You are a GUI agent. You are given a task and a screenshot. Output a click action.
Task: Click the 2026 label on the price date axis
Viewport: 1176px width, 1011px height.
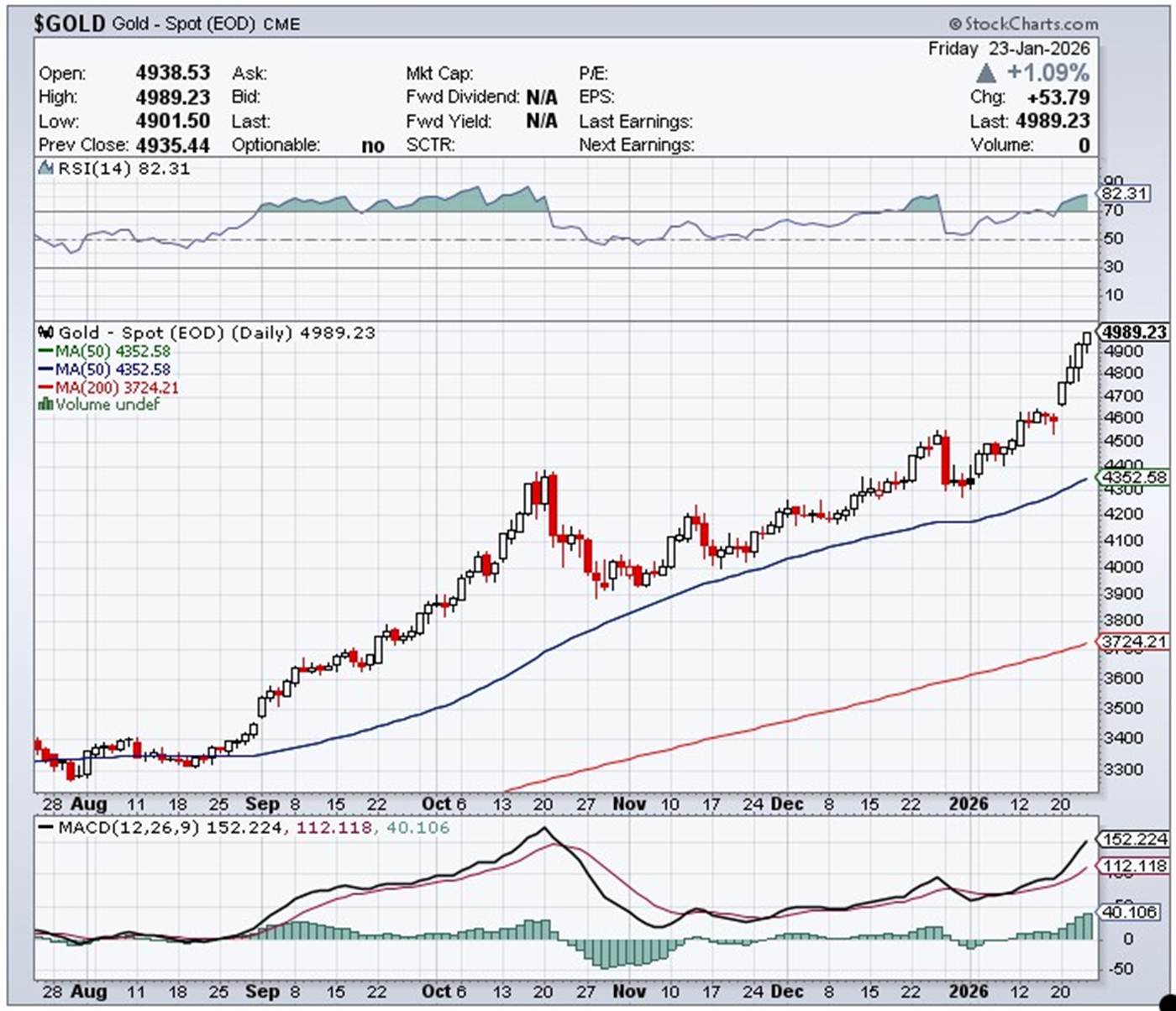[x=969, y=804]
